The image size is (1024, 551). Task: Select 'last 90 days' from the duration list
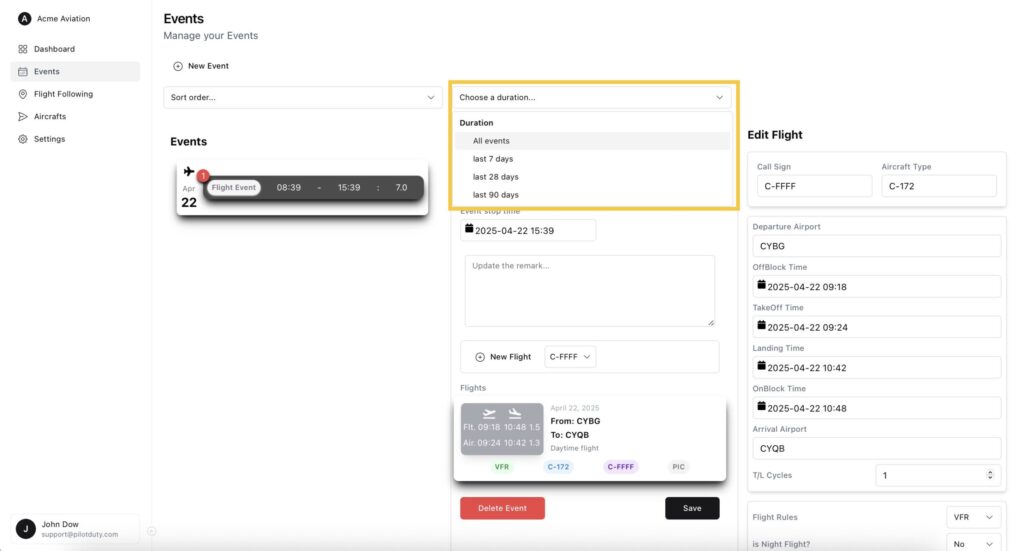pyautogui.click(x=495, y=195)
